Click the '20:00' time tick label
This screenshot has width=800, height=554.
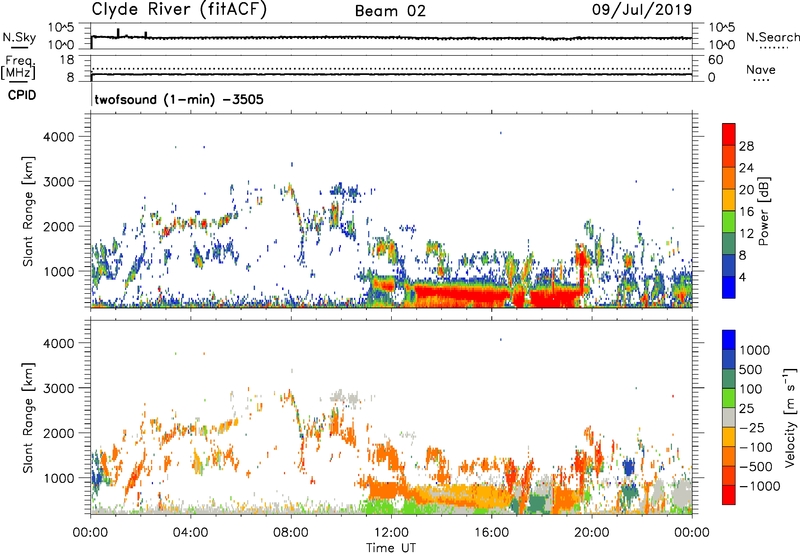pos(592,533)
